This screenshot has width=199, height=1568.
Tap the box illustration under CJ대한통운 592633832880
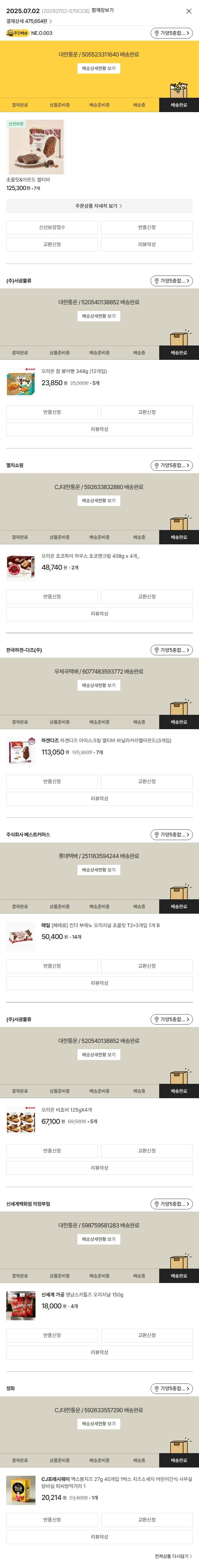tap(179, 522)
